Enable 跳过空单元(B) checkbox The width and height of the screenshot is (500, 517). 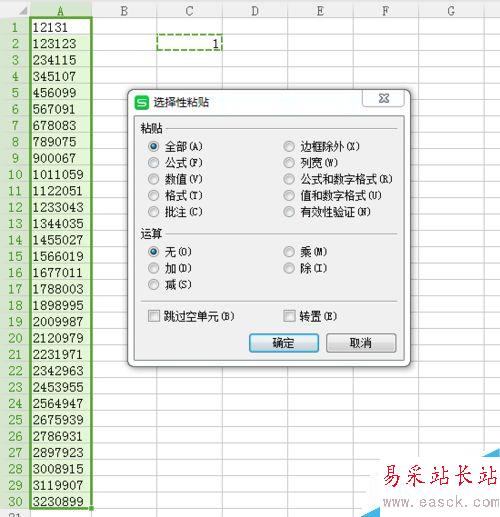[x=191, y=316]
